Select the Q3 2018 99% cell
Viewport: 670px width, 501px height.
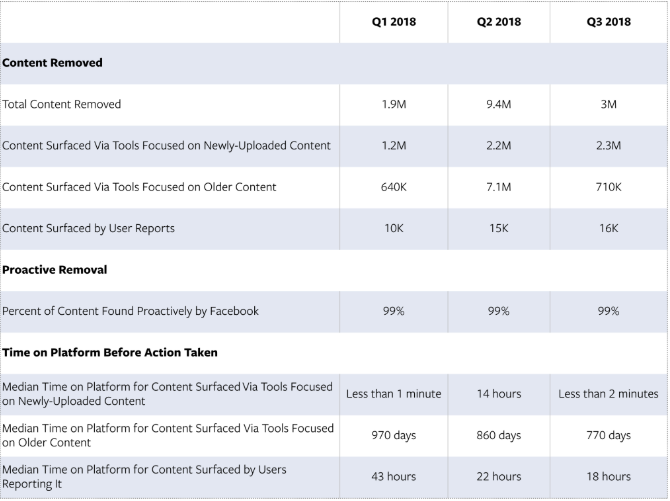[x=608, y=311]
